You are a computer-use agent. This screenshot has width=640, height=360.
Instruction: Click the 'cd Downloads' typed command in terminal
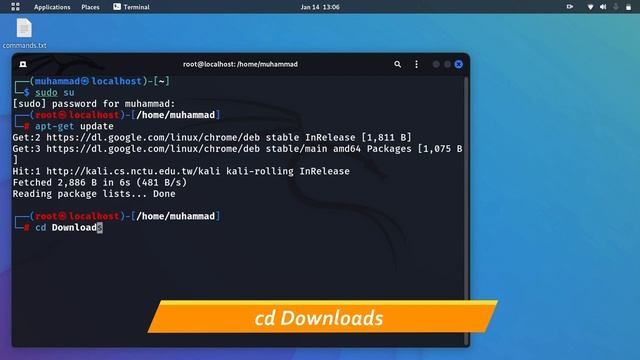69,227
